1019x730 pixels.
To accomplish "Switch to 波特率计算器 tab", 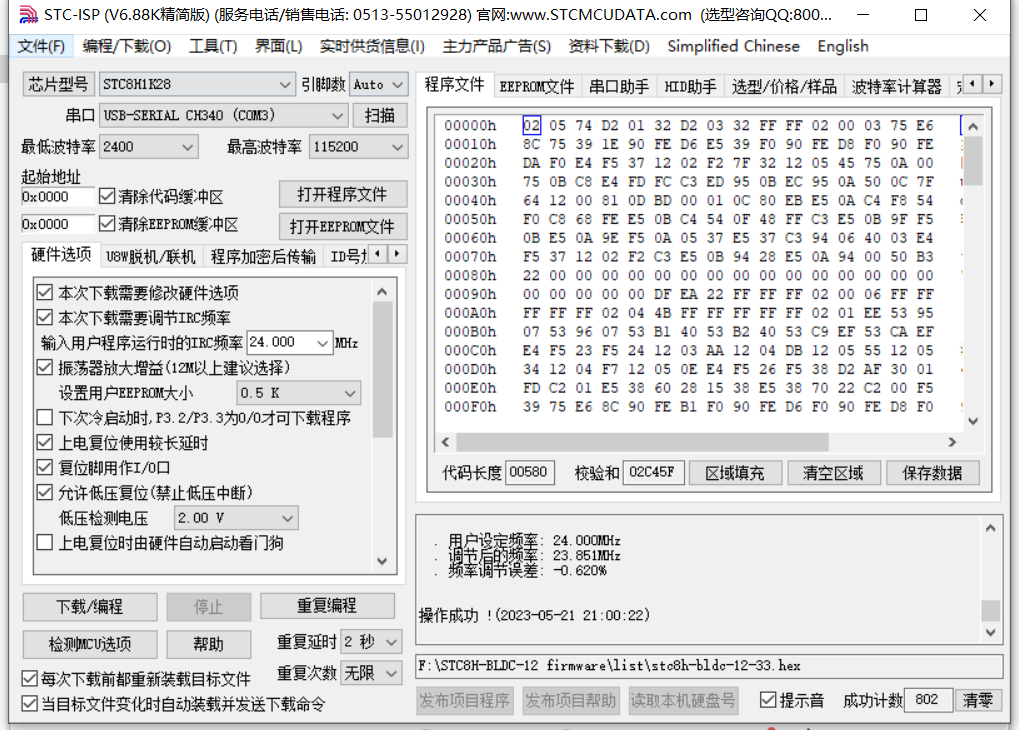I will [896, 86].
